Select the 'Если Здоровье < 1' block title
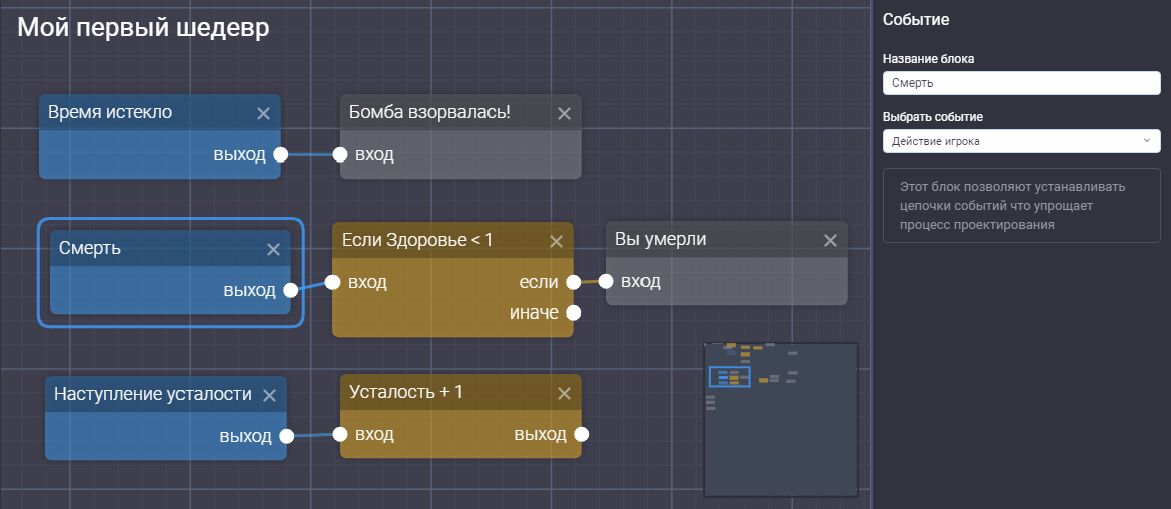The width and height of the screenshot is (1171, 509). (x=430, y=240)
